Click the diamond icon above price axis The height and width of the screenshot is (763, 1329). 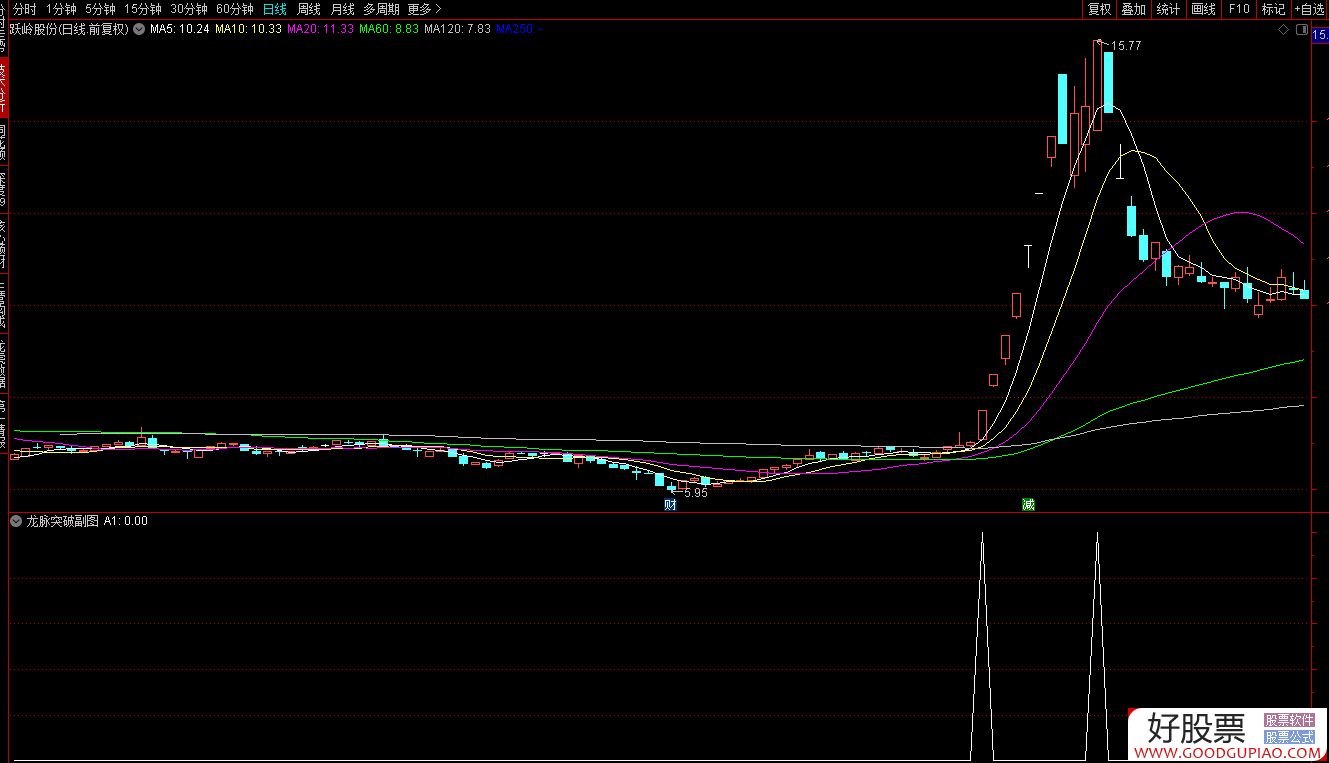point(1284,29)
